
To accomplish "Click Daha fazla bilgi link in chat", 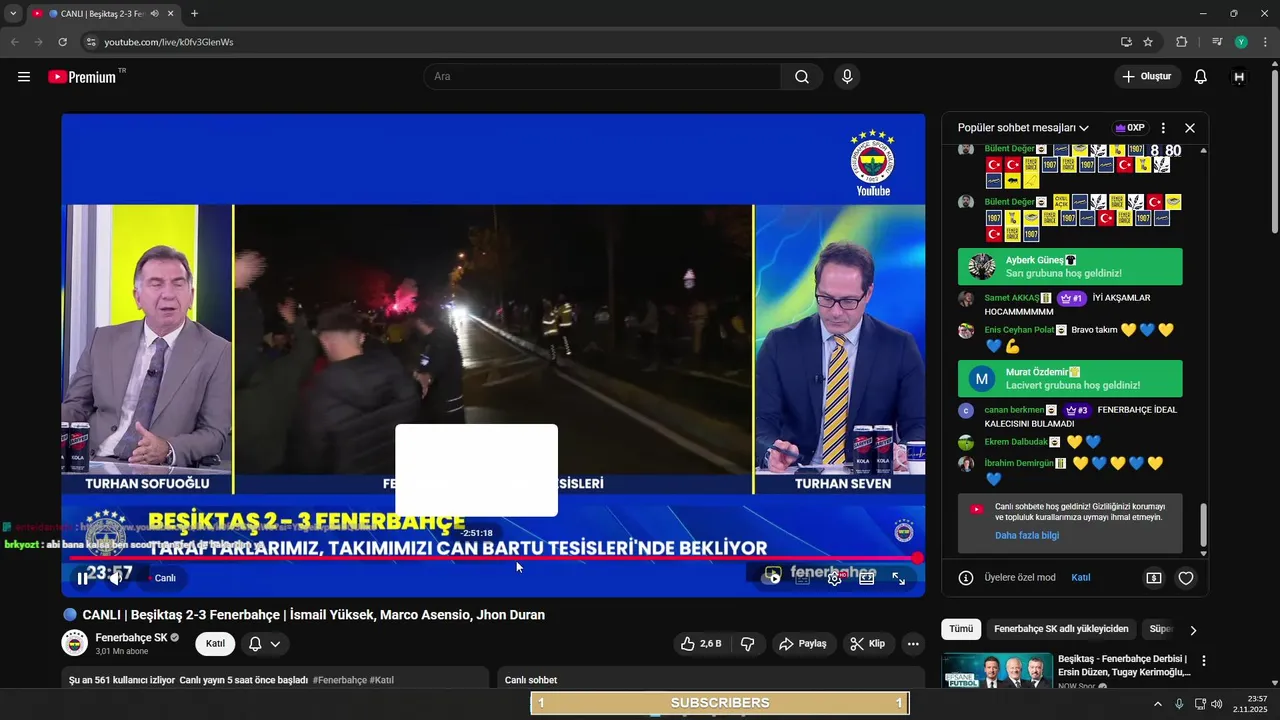I will [x=1027, y=535].
